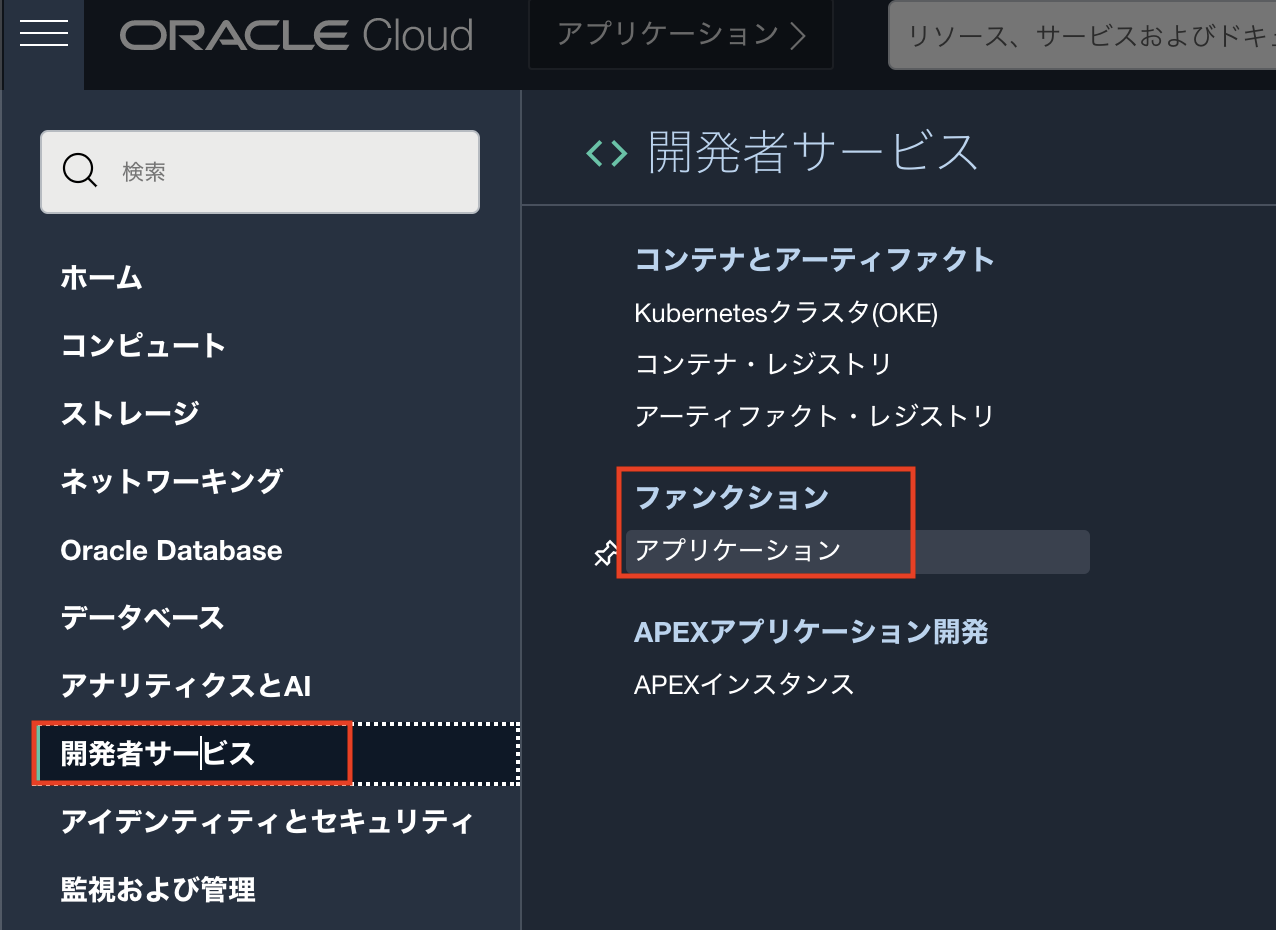Click the ORACLE Cloud logo
Viewport: 1276px width, 930px height.
(297, 36)
